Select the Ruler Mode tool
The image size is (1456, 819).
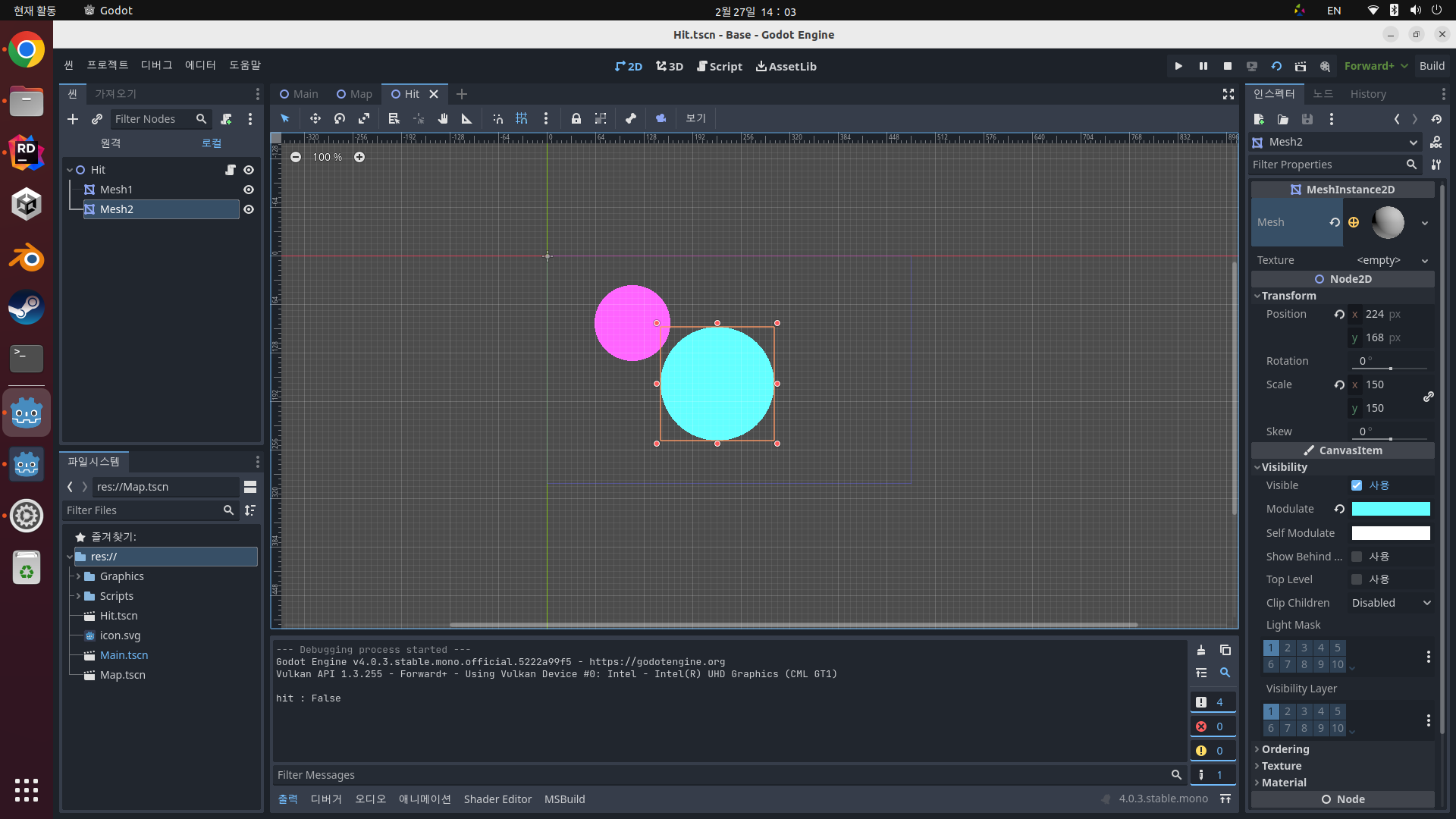[x=467, y=118]
